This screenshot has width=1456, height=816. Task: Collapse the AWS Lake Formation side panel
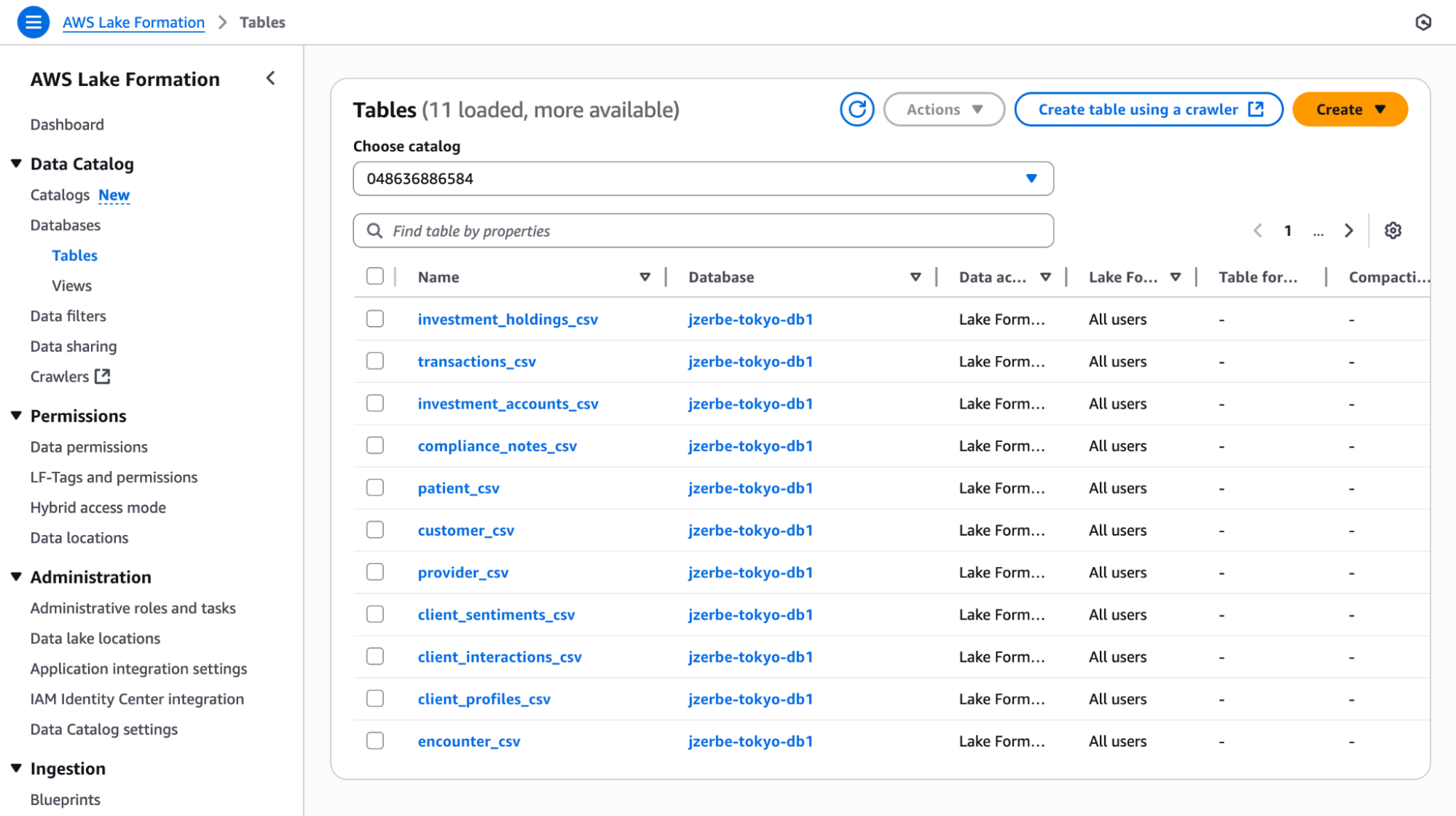click(271, 78)
